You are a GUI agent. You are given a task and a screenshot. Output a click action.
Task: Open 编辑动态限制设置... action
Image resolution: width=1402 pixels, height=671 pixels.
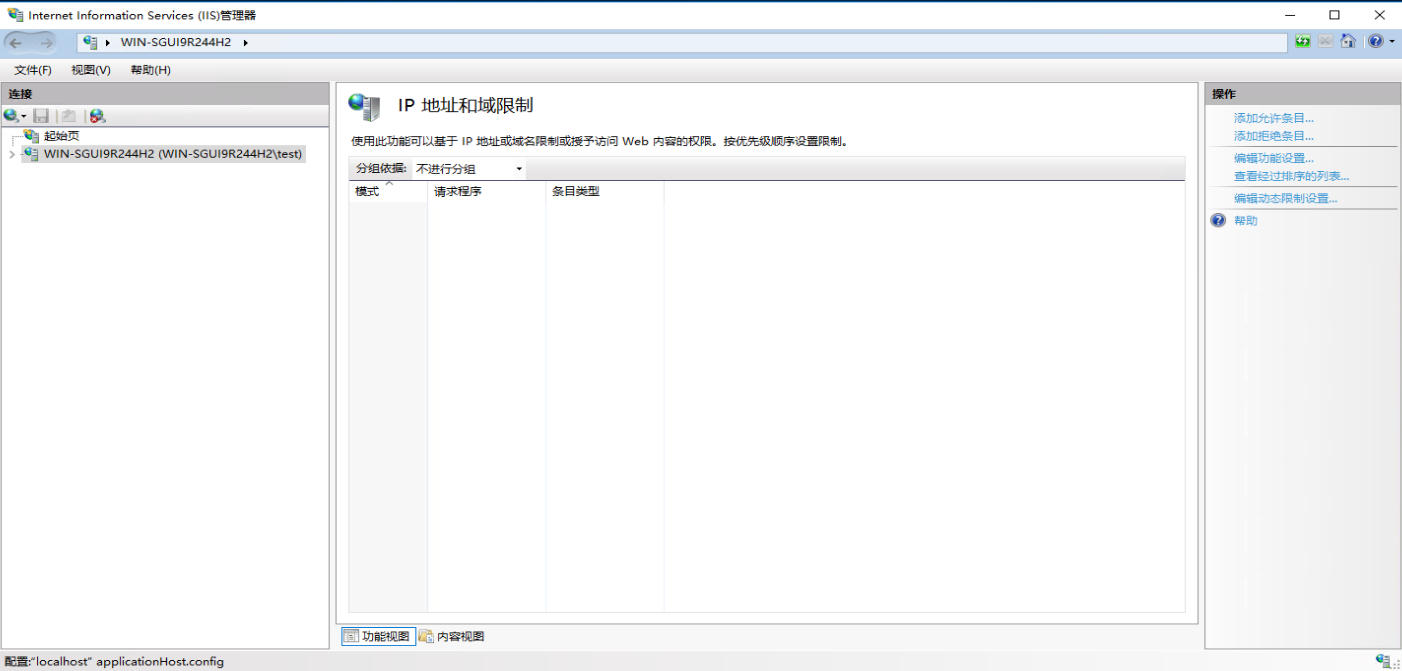(x=1285, y=198)
